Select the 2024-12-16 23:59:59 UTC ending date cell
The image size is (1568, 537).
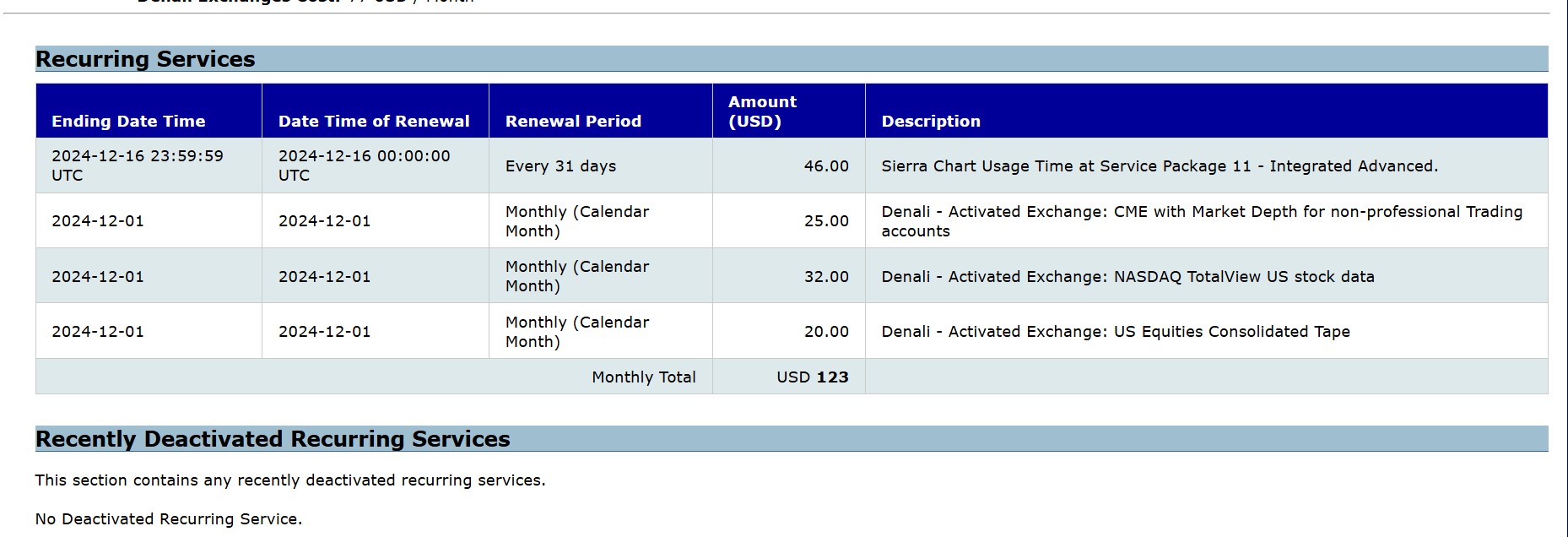[x=138, y=165]
